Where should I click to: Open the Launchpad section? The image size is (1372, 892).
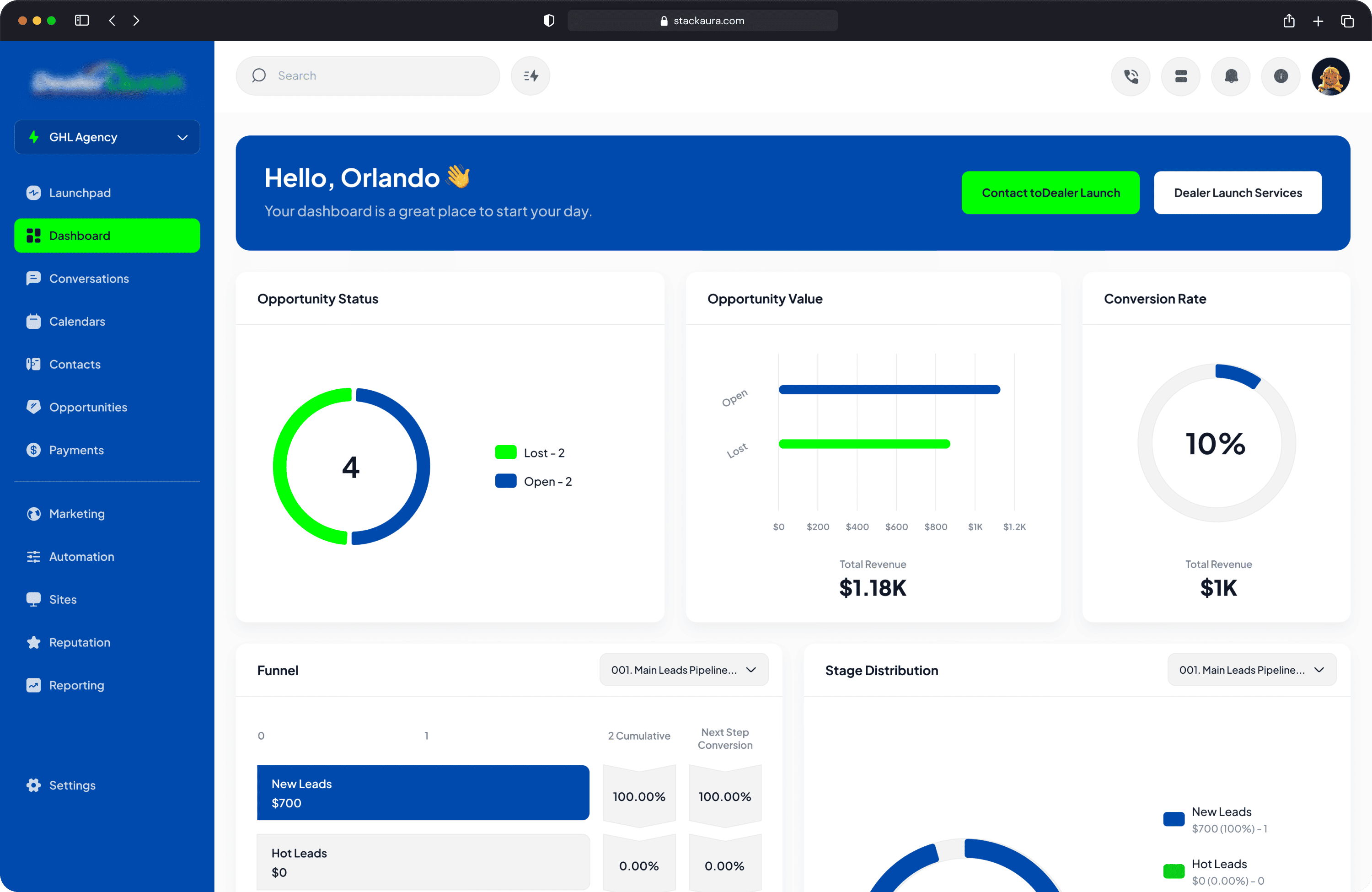tap(80, 192)
